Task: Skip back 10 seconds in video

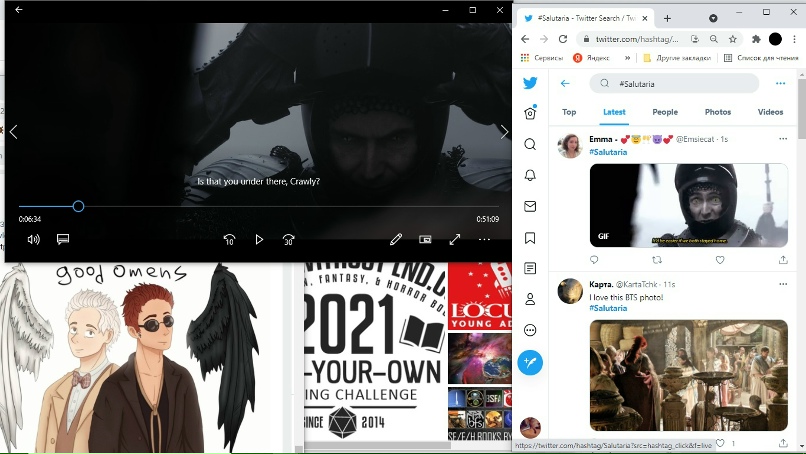Action: coord(229,240)
